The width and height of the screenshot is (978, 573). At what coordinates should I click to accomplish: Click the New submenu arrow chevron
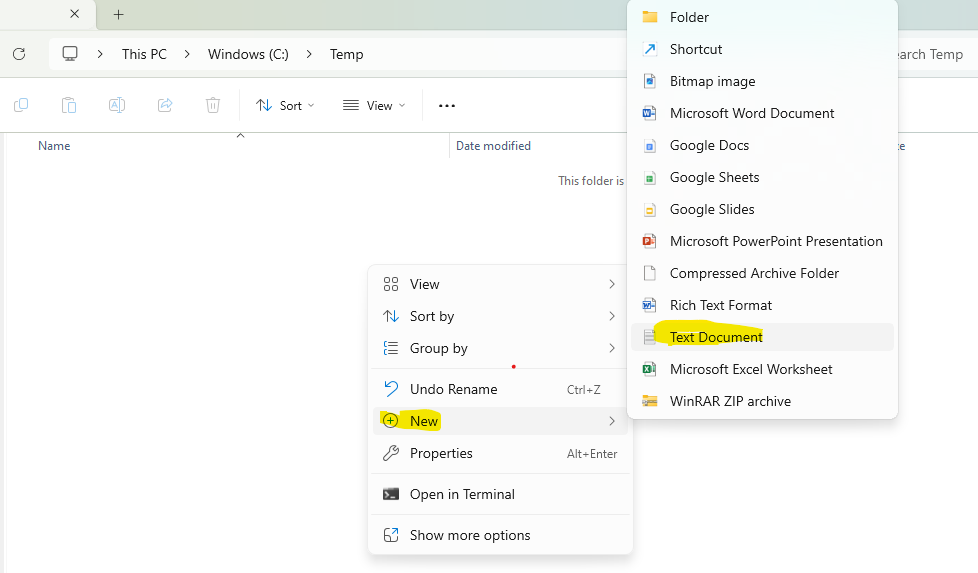612,421
